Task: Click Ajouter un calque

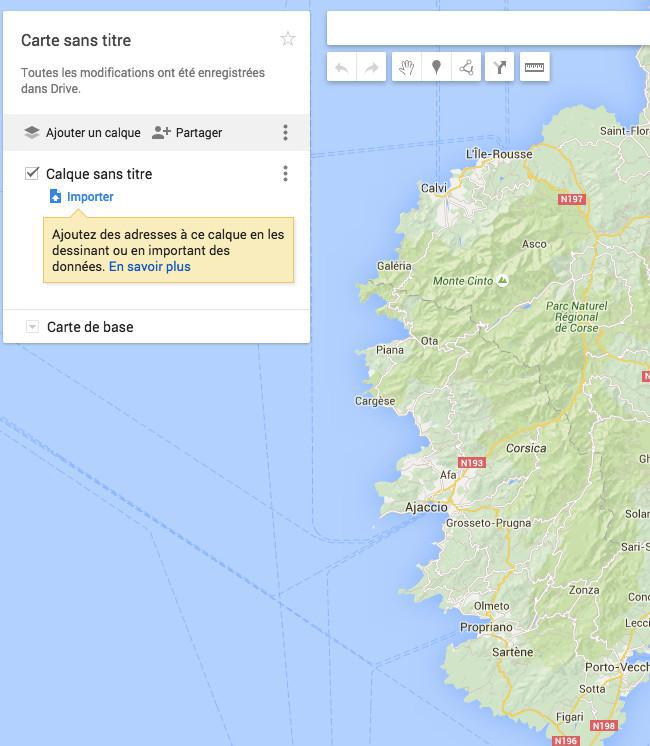Action: point(82,133)
